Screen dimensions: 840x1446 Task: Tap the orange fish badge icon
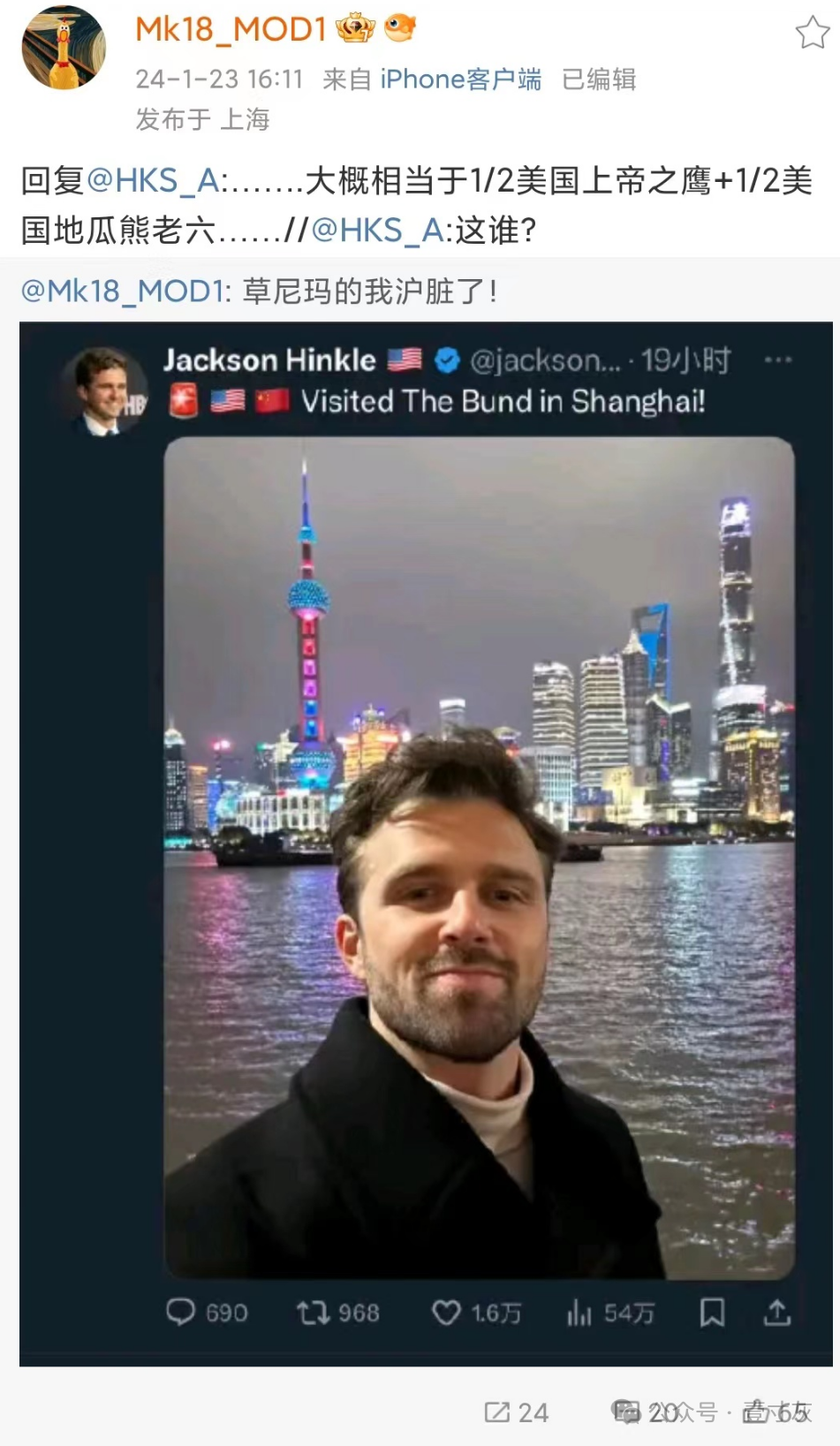399,27
